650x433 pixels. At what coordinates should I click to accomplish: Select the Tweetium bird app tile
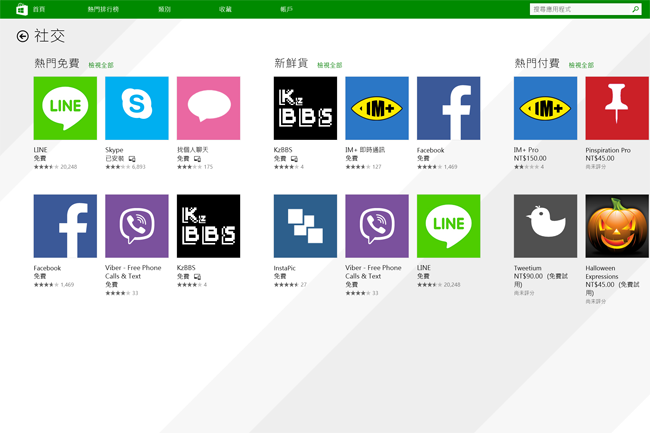(545, 226)
